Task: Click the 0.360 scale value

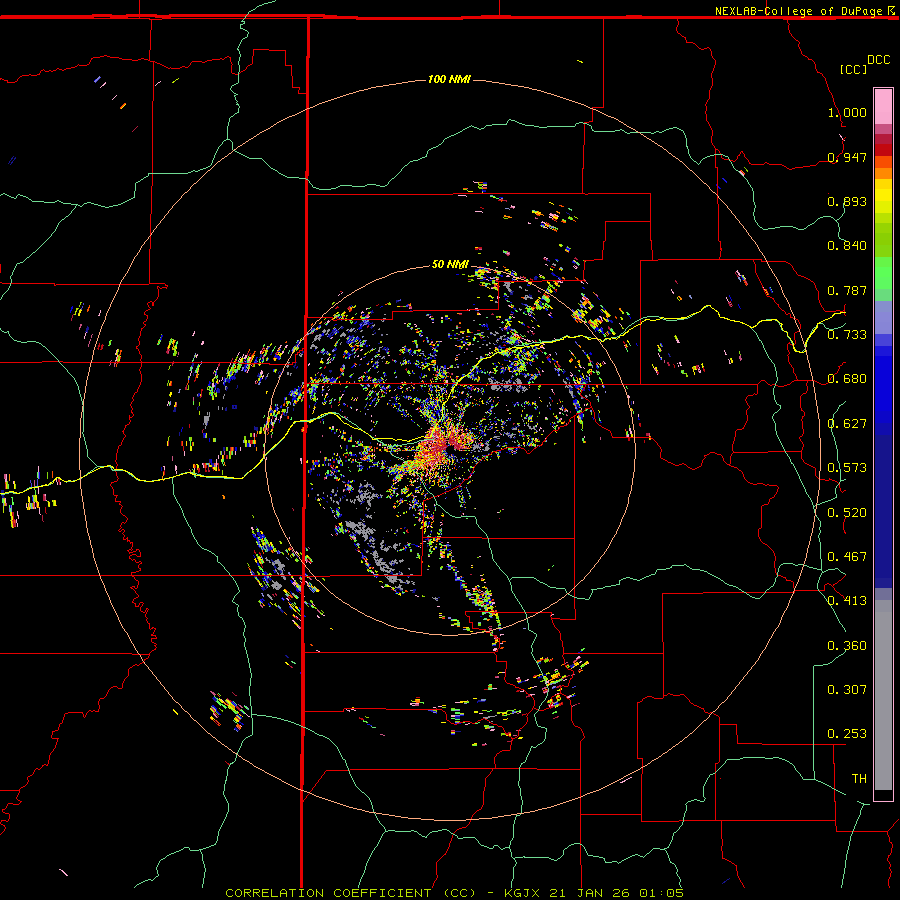Action: [x=847, y=646]
